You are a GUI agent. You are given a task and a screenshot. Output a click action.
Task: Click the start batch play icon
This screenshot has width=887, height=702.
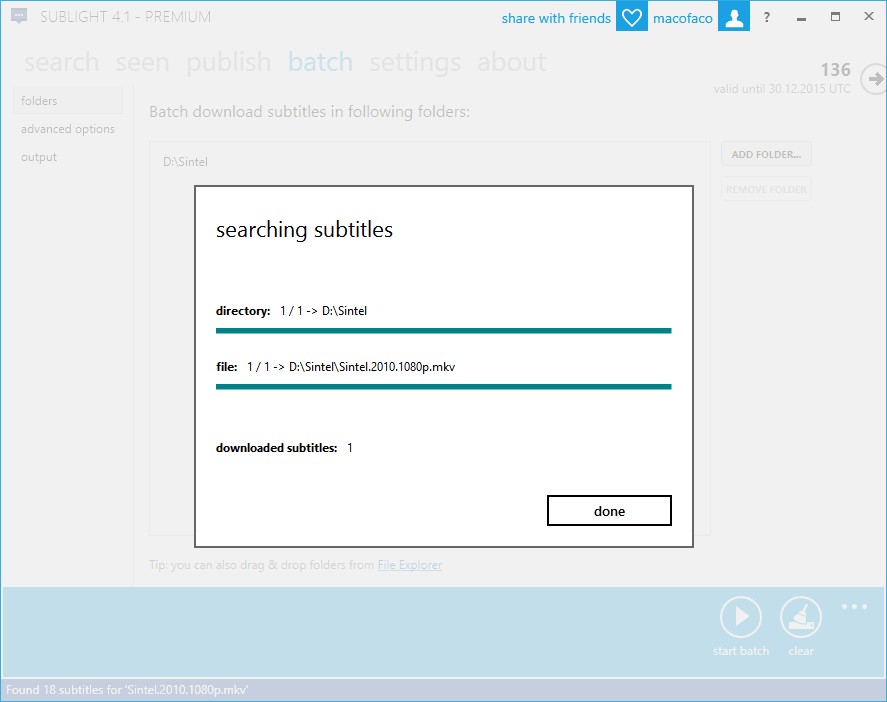pyautogui.click(x=740, y=617)
